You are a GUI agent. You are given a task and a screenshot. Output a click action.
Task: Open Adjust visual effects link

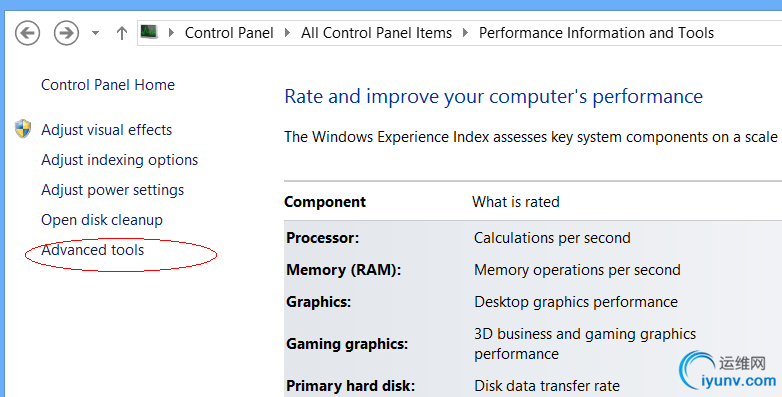(107, 130)
